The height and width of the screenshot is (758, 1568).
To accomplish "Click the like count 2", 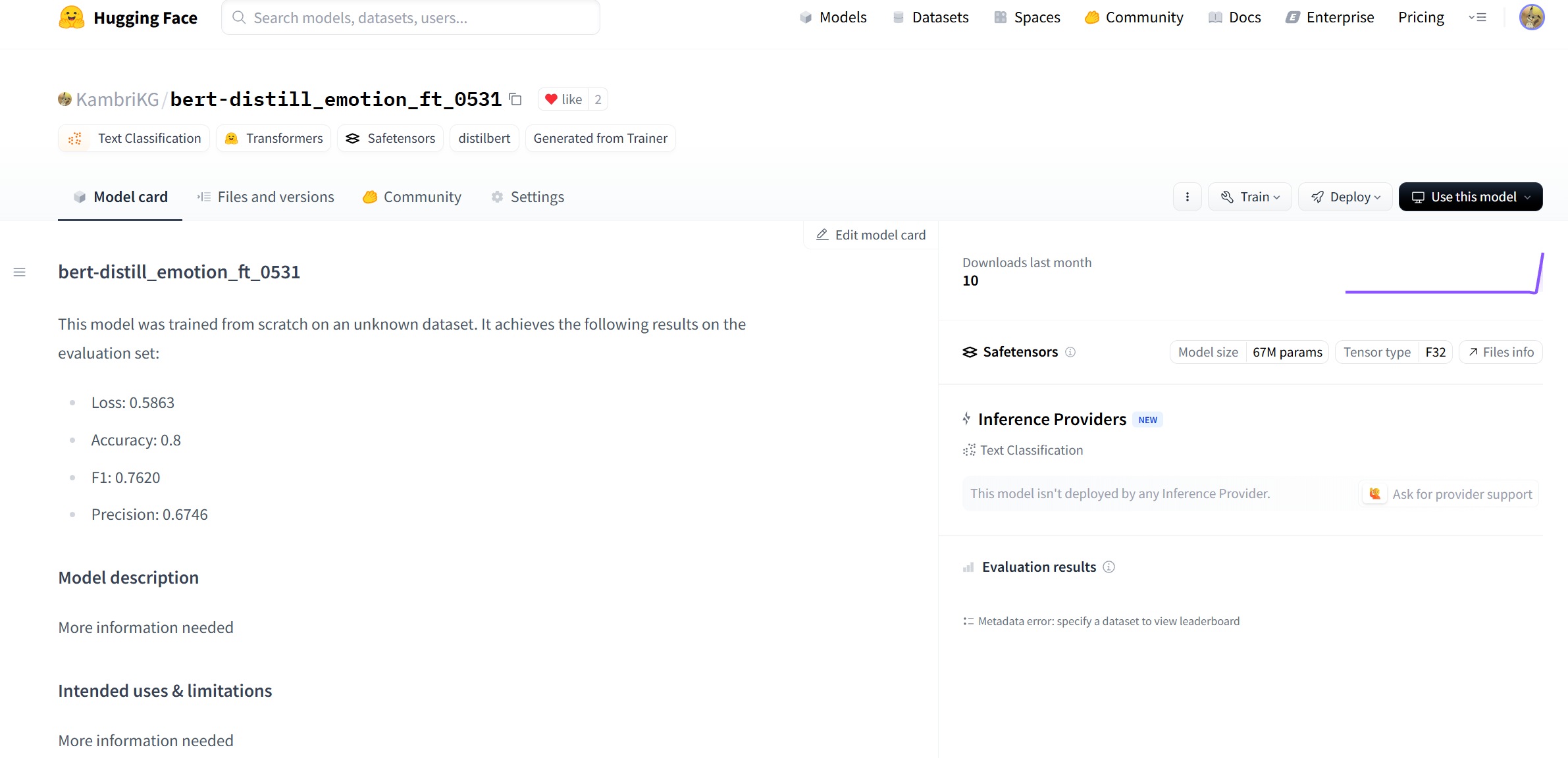I will [x=598, y=99].
